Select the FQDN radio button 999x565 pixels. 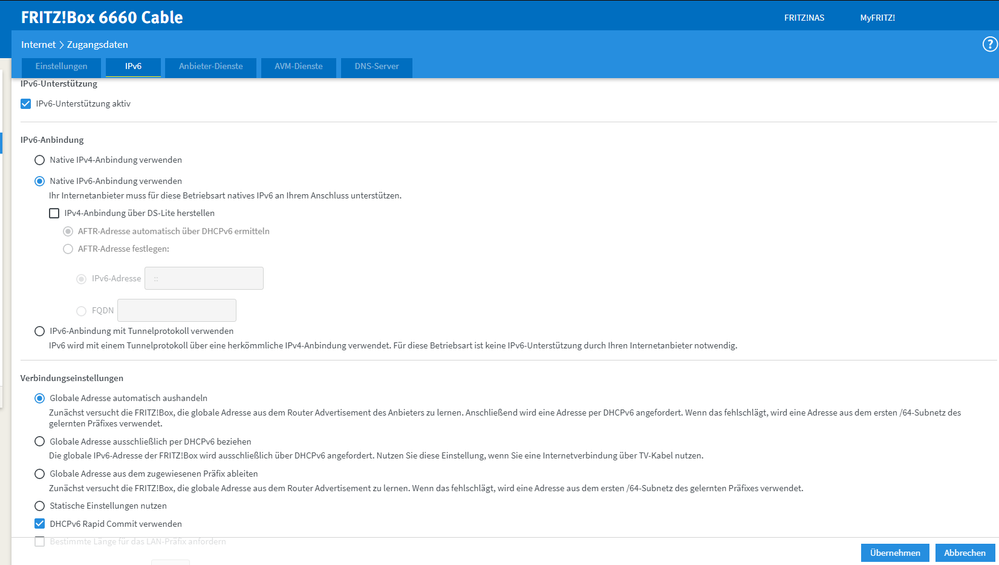click(x=81, y=311)
